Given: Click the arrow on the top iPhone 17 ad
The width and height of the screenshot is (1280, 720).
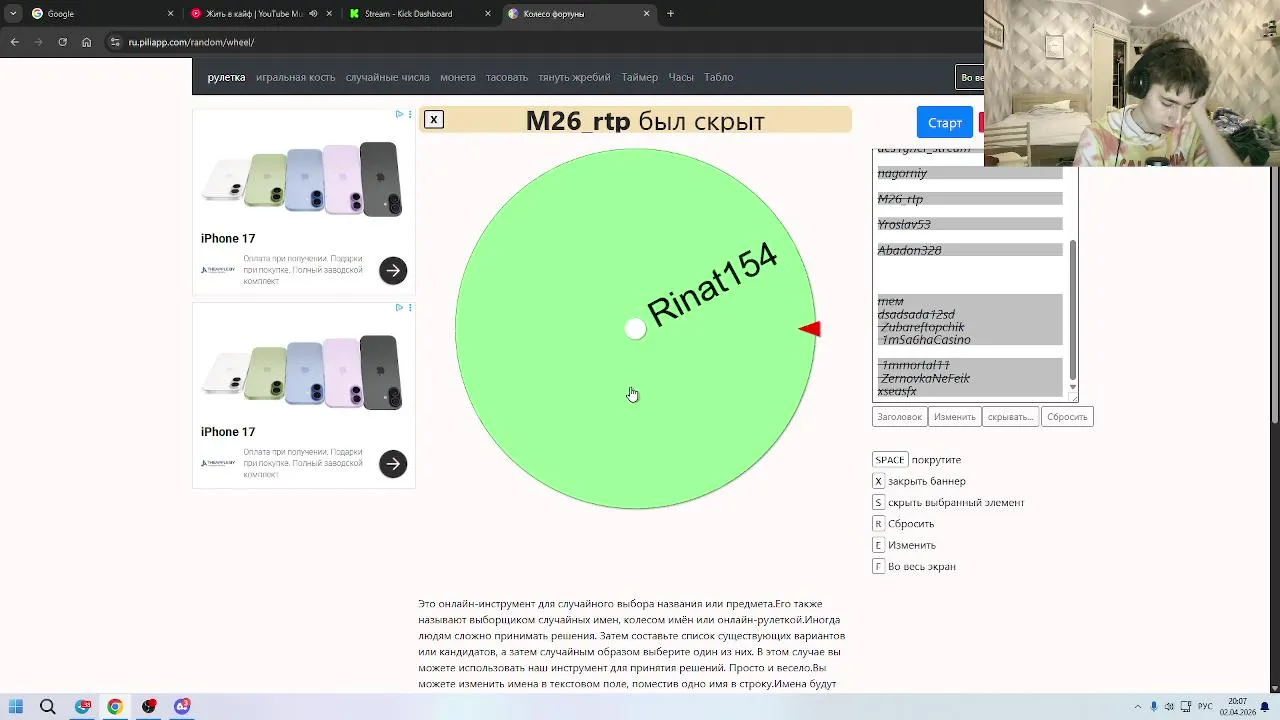Looking at the screenshot, I should [393, 270].
